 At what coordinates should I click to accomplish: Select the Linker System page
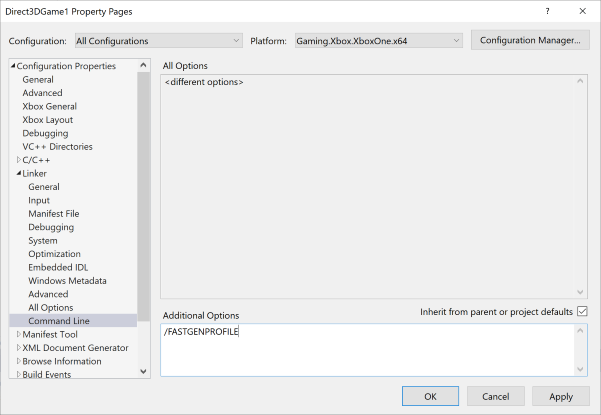(43, 241)
